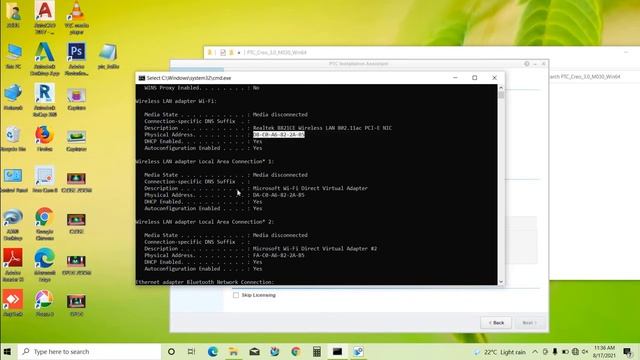Screen dimensions: 640x360
Task: Click the Windows Start button
Action: pos(8,351)
